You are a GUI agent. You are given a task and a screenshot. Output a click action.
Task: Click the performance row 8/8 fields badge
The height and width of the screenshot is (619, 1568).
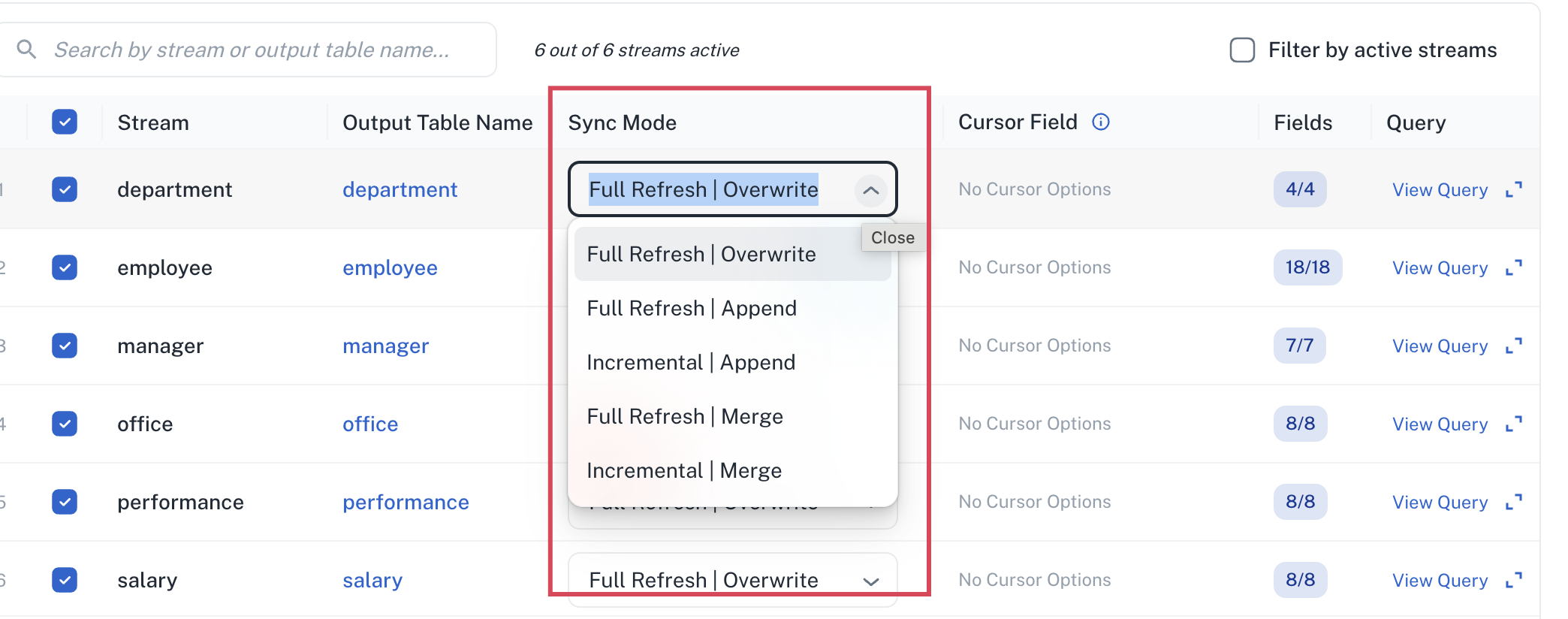click(1300, 502)
